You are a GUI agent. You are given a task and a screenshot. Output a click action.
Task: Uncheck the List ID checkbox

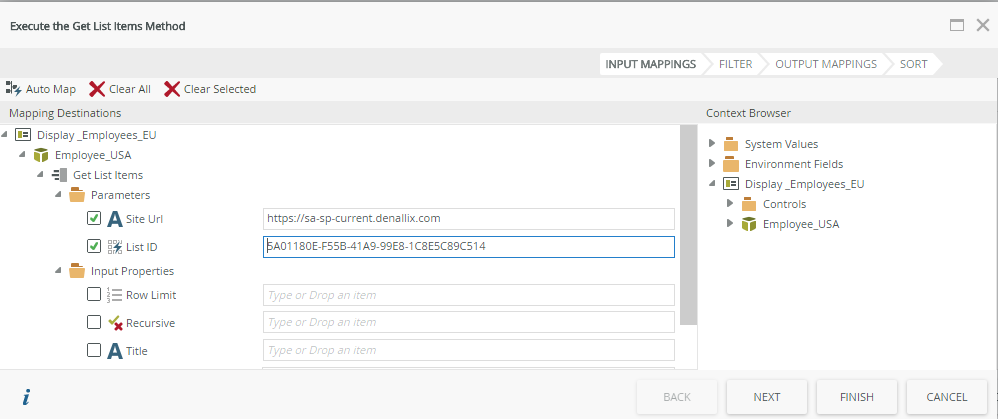click(94, 246)
